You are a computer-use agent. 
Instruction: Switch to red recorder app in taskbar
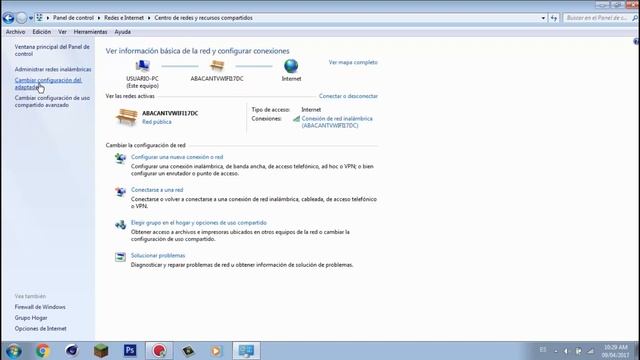tap(159, 351)
